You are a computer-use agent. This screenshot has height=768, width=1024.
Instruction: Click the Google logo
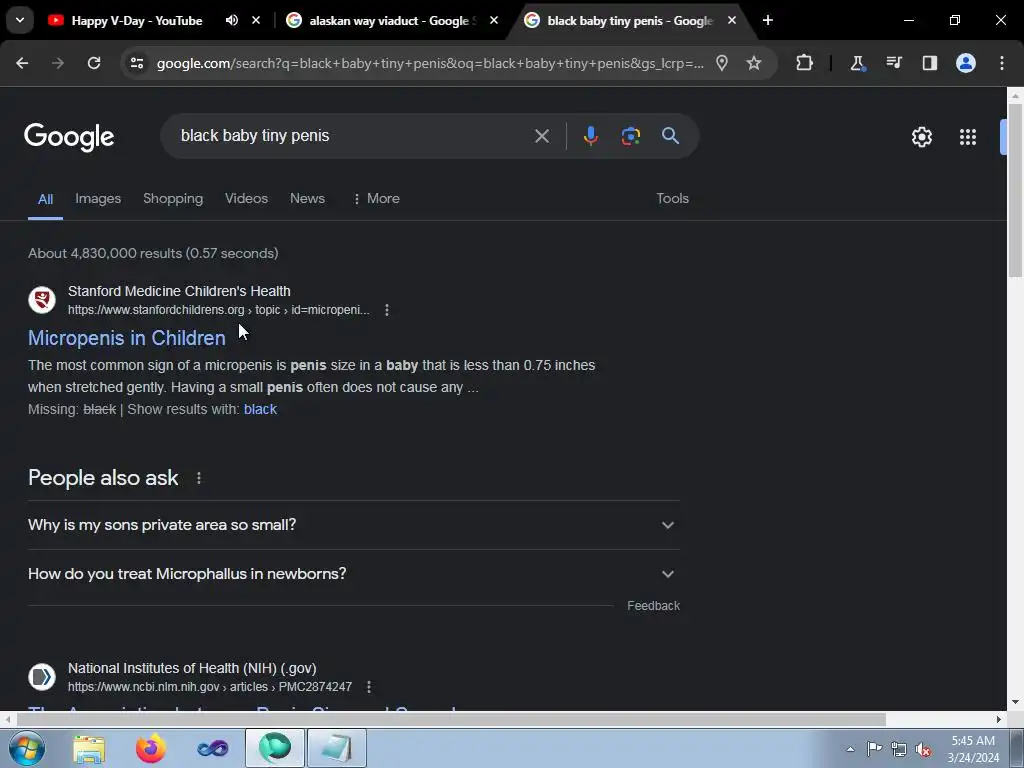click(x=69, y=136)
